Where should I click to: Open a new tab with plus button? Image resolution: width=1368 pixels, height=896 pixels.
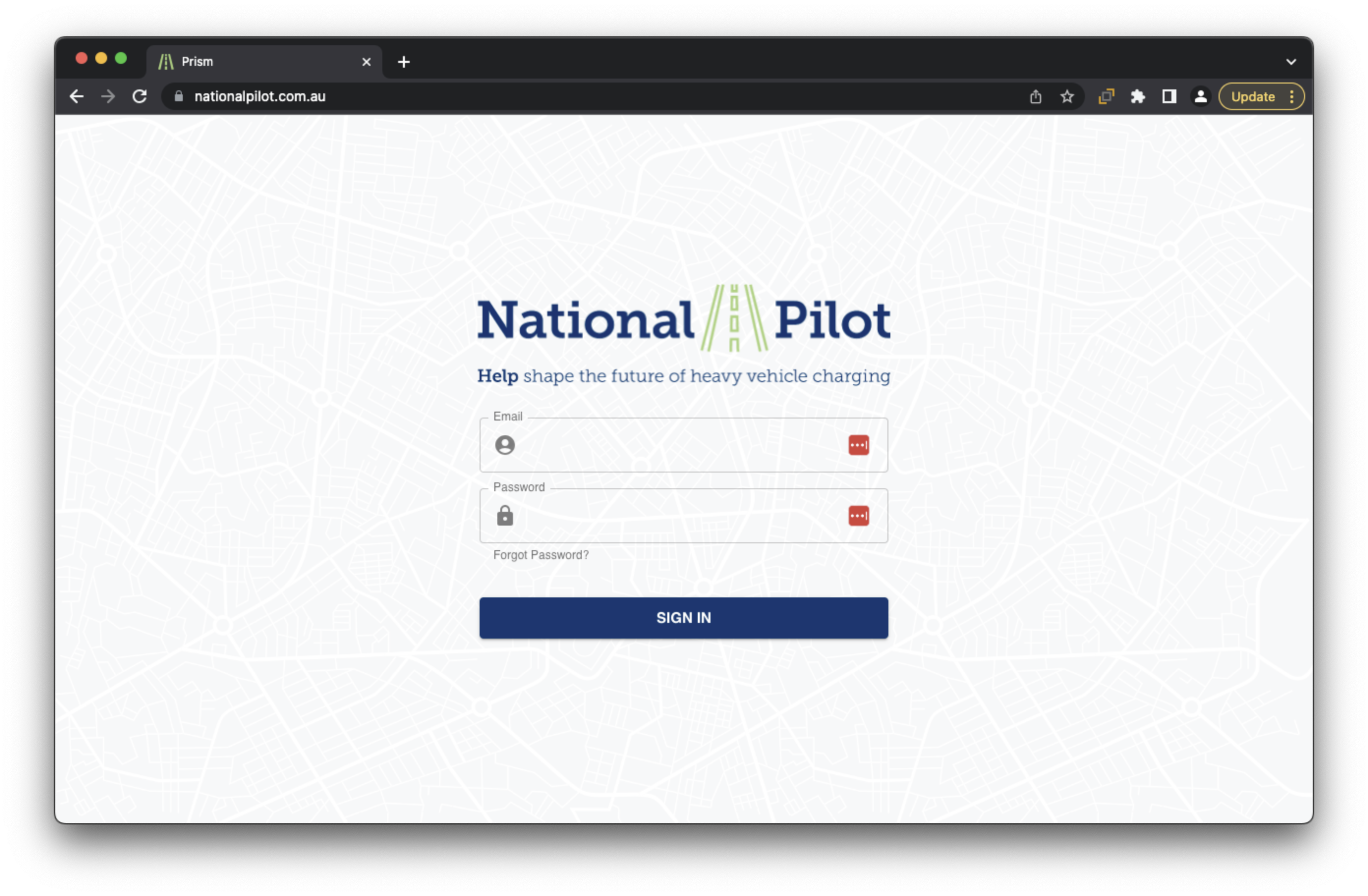click(x=403, y=61)
